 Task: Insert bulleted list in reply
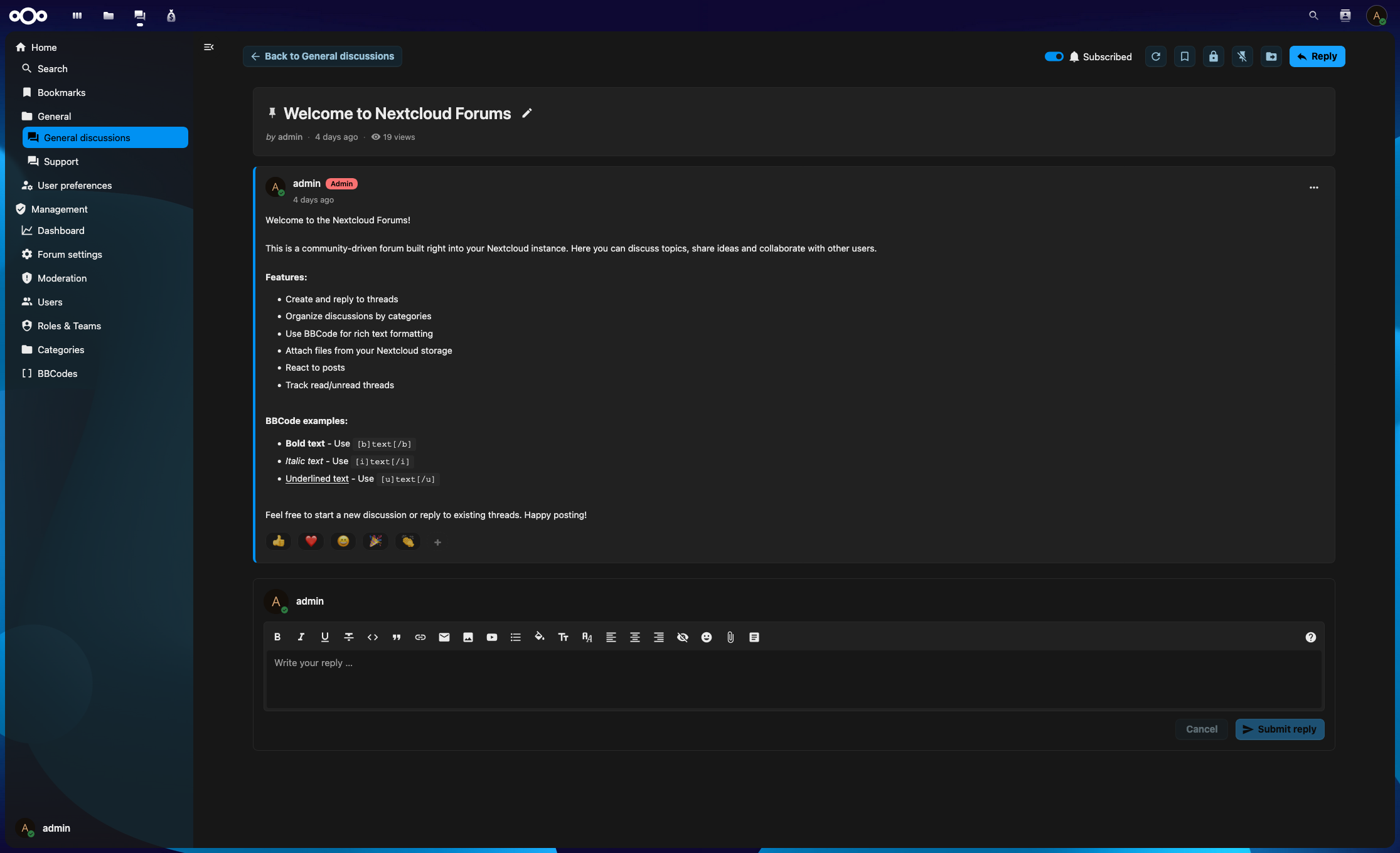point(516,637)
